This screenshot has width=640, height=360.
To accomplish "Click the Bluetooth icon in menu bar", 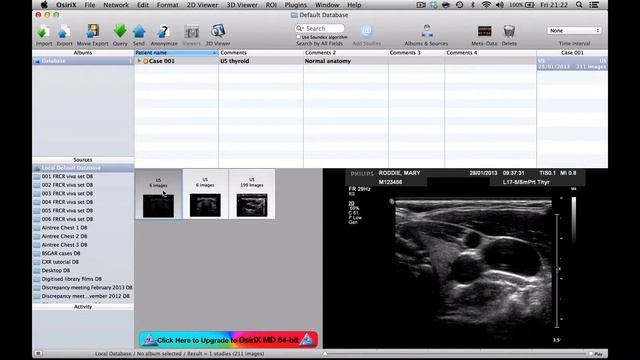I will pos(473,5).
